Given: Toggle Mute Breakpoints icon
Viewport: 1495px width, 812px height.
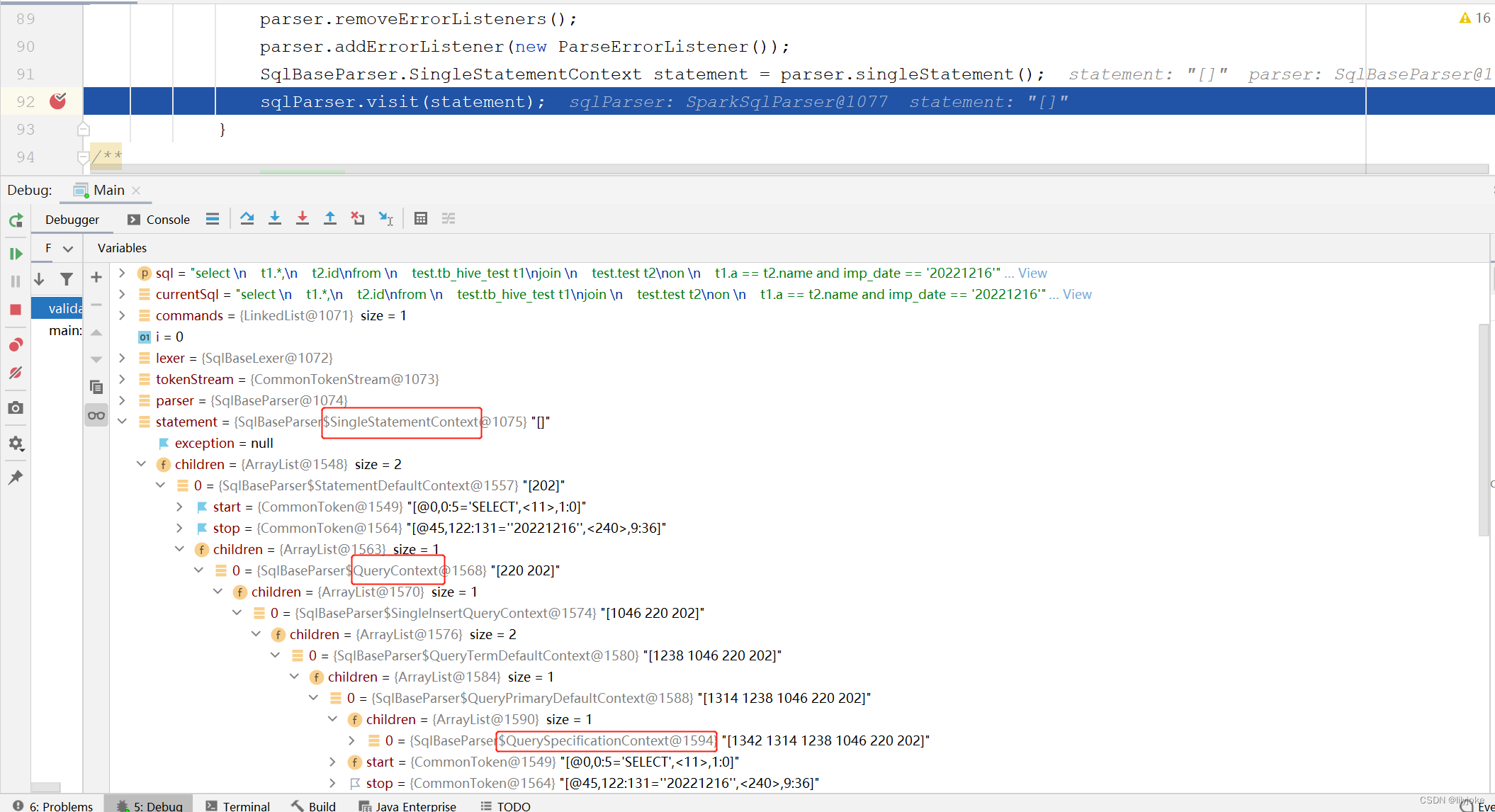Looking at the screenshot, I should click(x=16, y=373).
